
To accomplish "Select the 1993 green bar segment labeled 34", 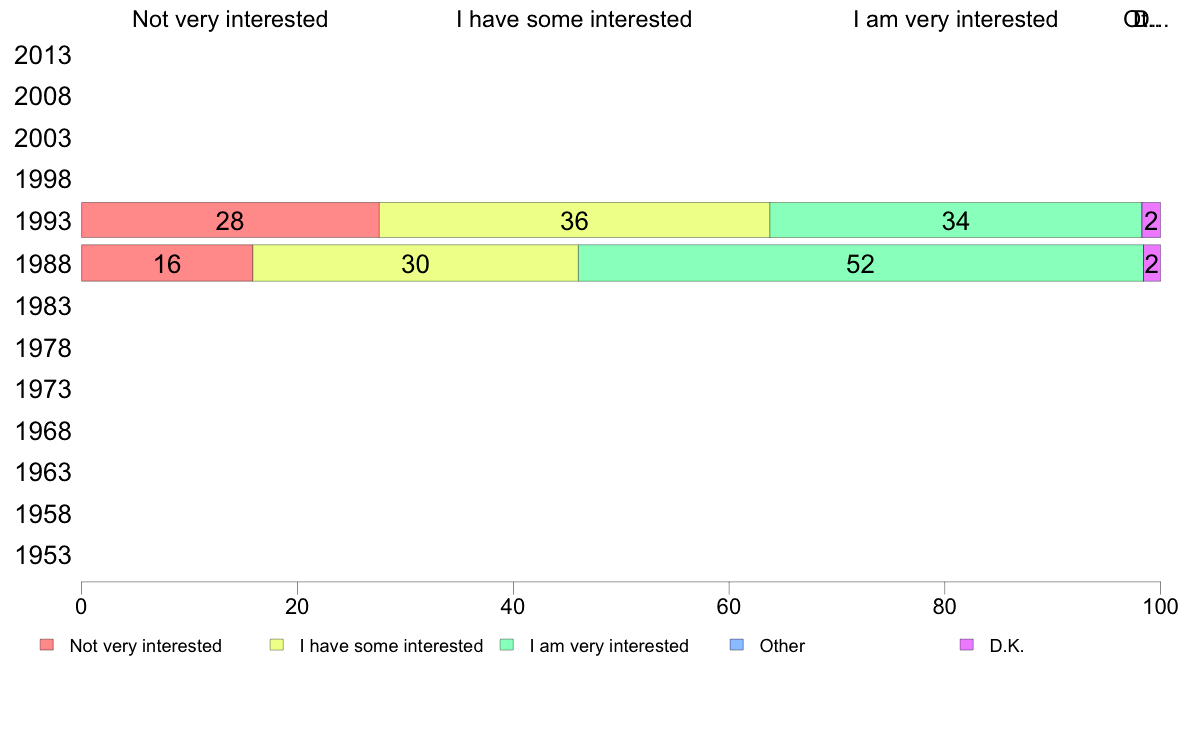I will coord(955,221).
